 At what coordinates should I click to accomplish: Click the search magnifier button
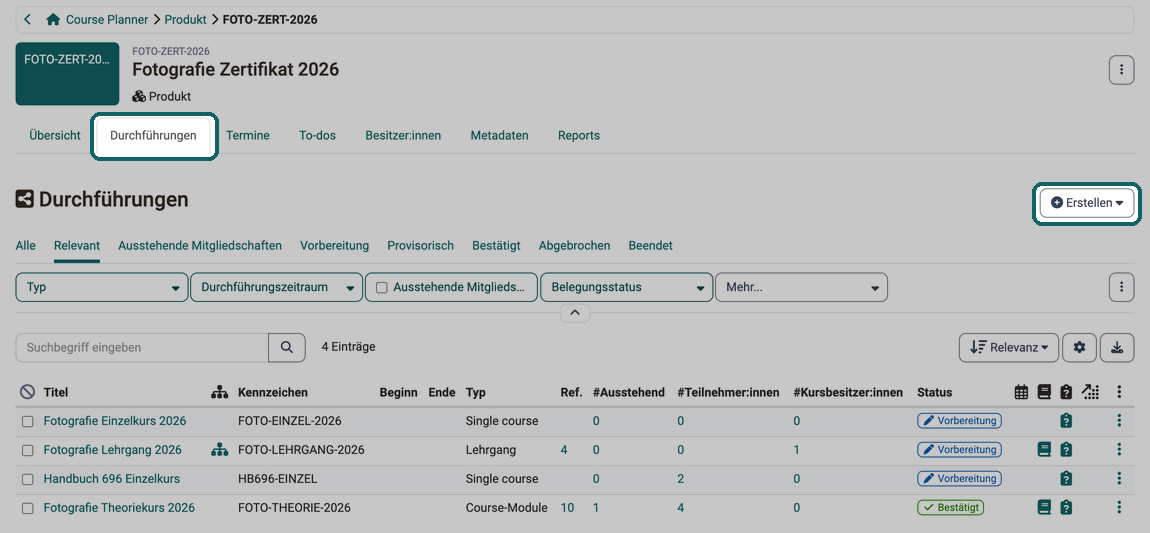click(x=287, y=347)
